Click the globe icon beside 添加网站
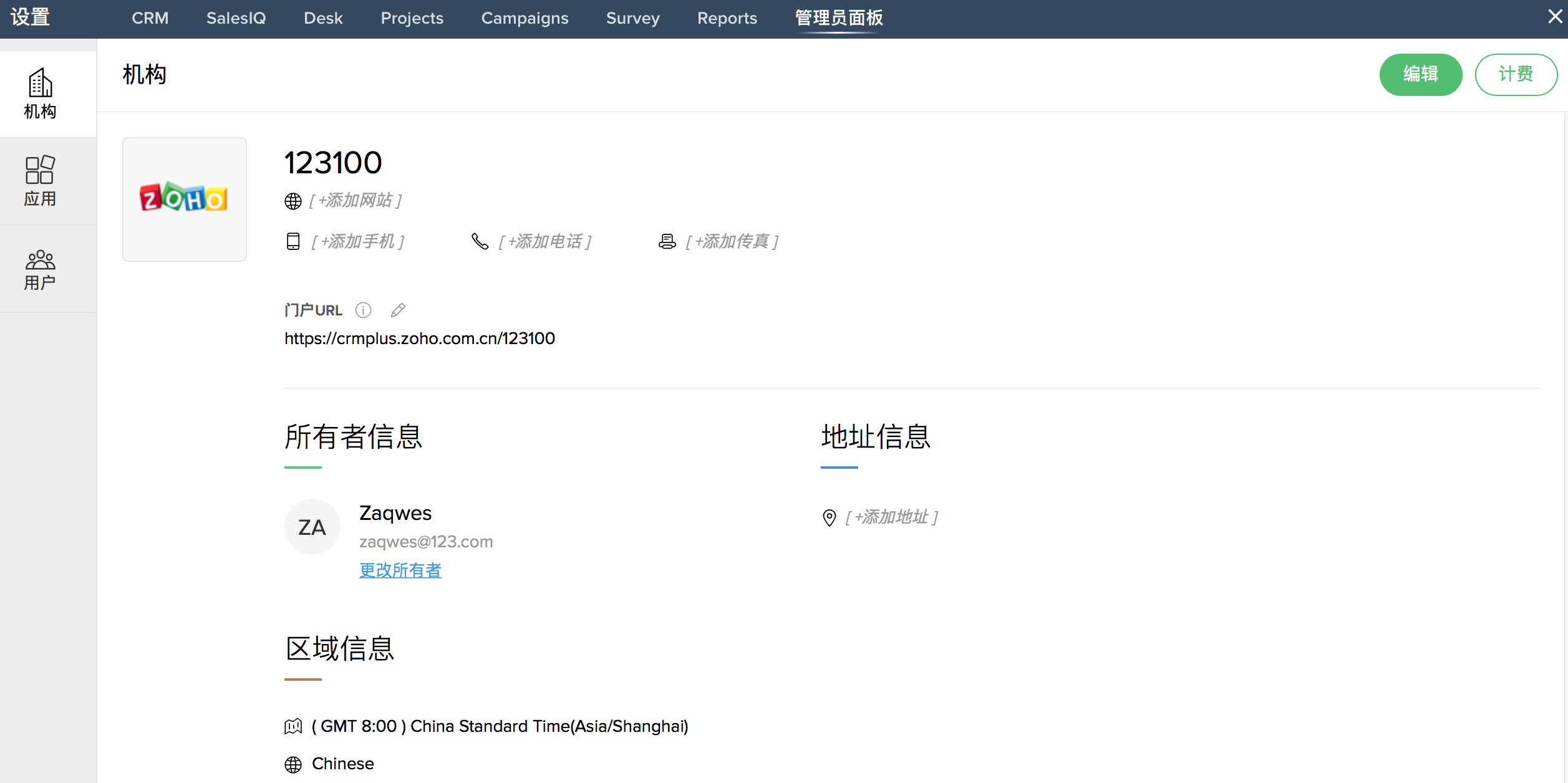 pos(293,201)
